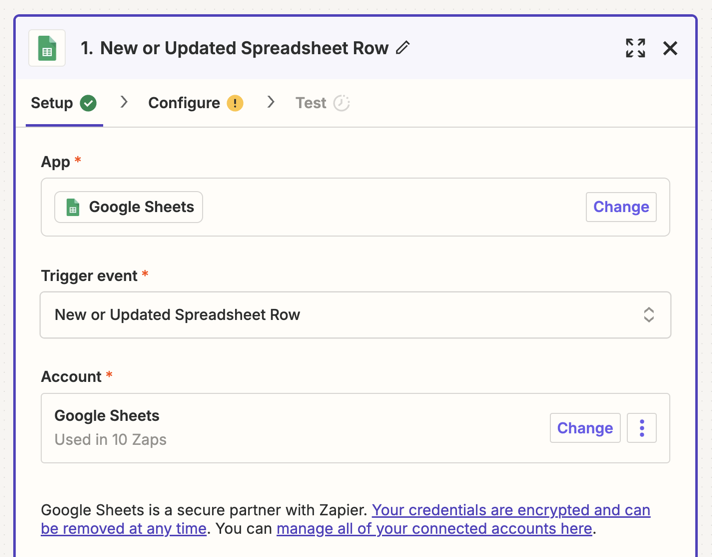
Task: Go to the Test tab
Action: coord(310,103)
